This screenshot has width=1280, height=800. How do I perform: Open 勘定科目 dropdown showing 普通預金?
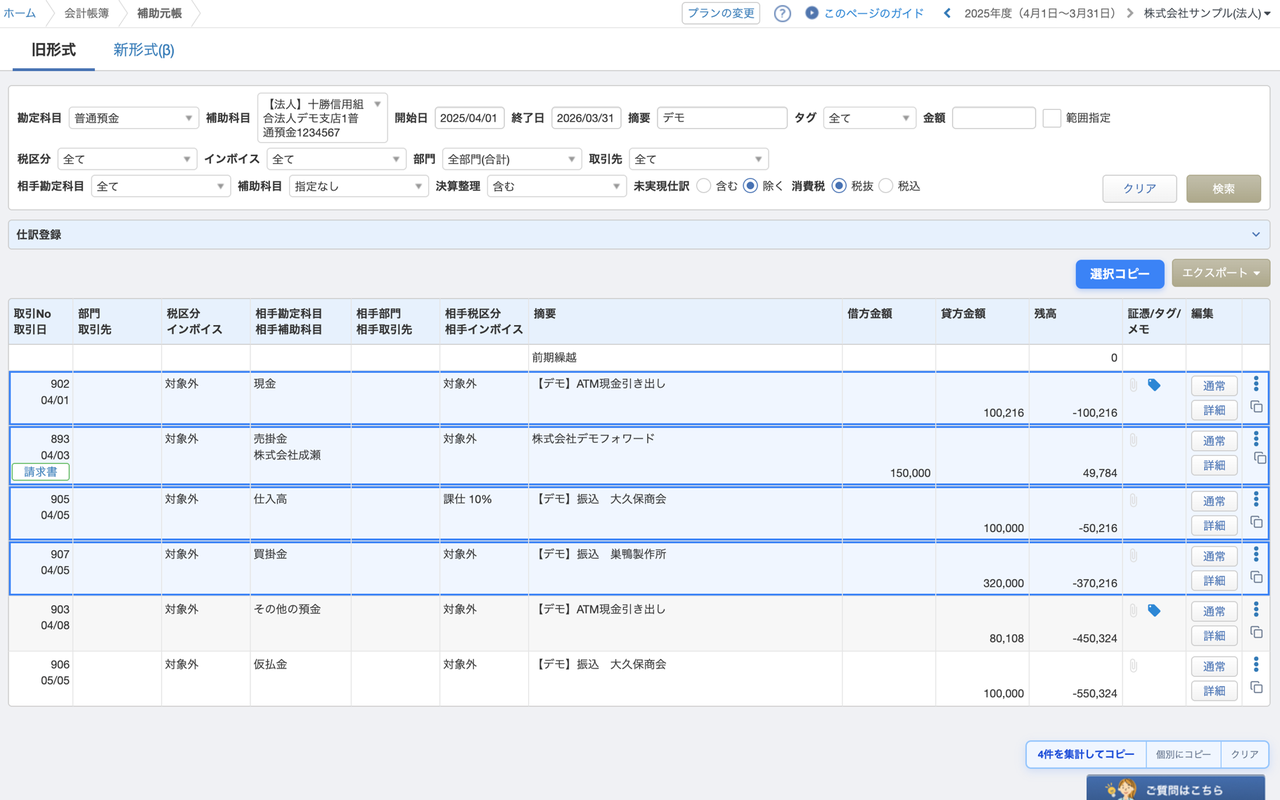(133, 118)
